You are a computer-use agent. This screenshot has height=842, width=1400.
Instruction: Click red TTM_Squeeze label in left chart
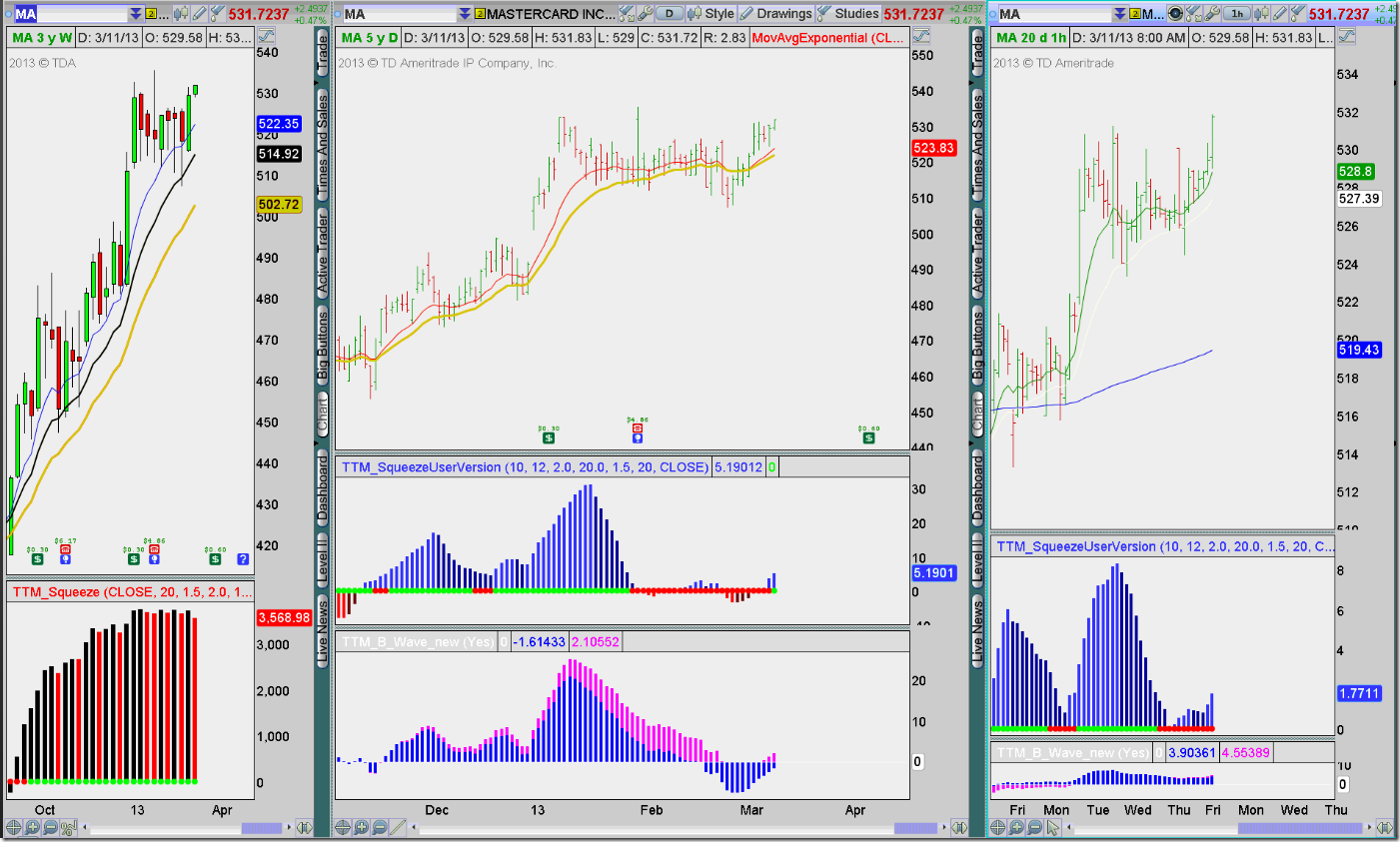[x=132, y=591]
